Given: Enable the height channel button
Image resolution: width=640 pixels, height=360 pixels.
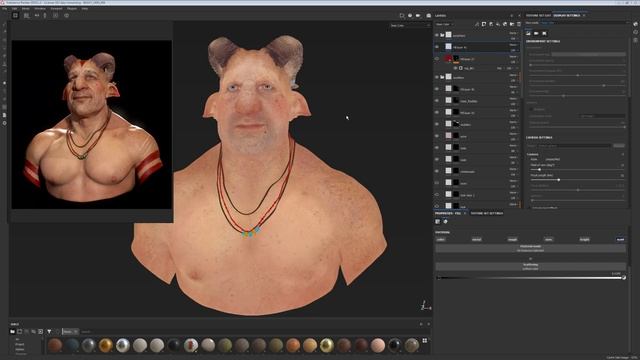Looking at the screenshot, I should (x=584, y=240).
